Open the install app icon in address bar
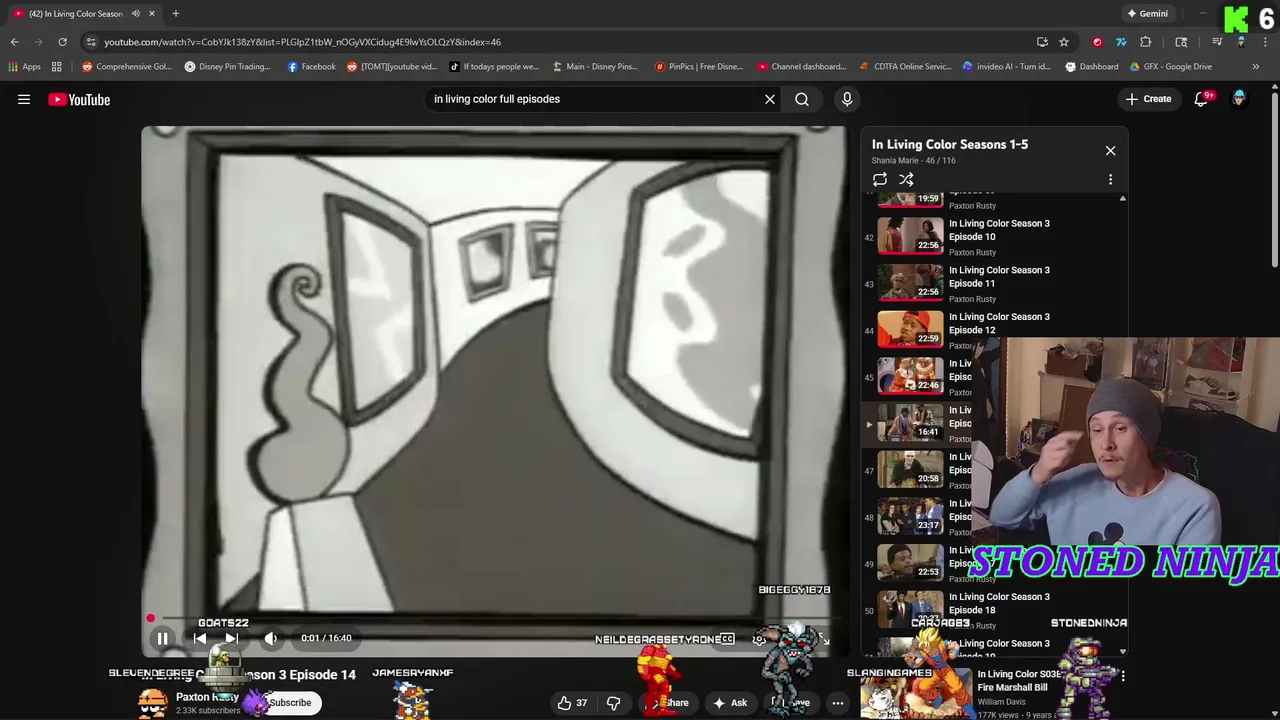Screen dimensions: 1280x720 [1042, 42]
